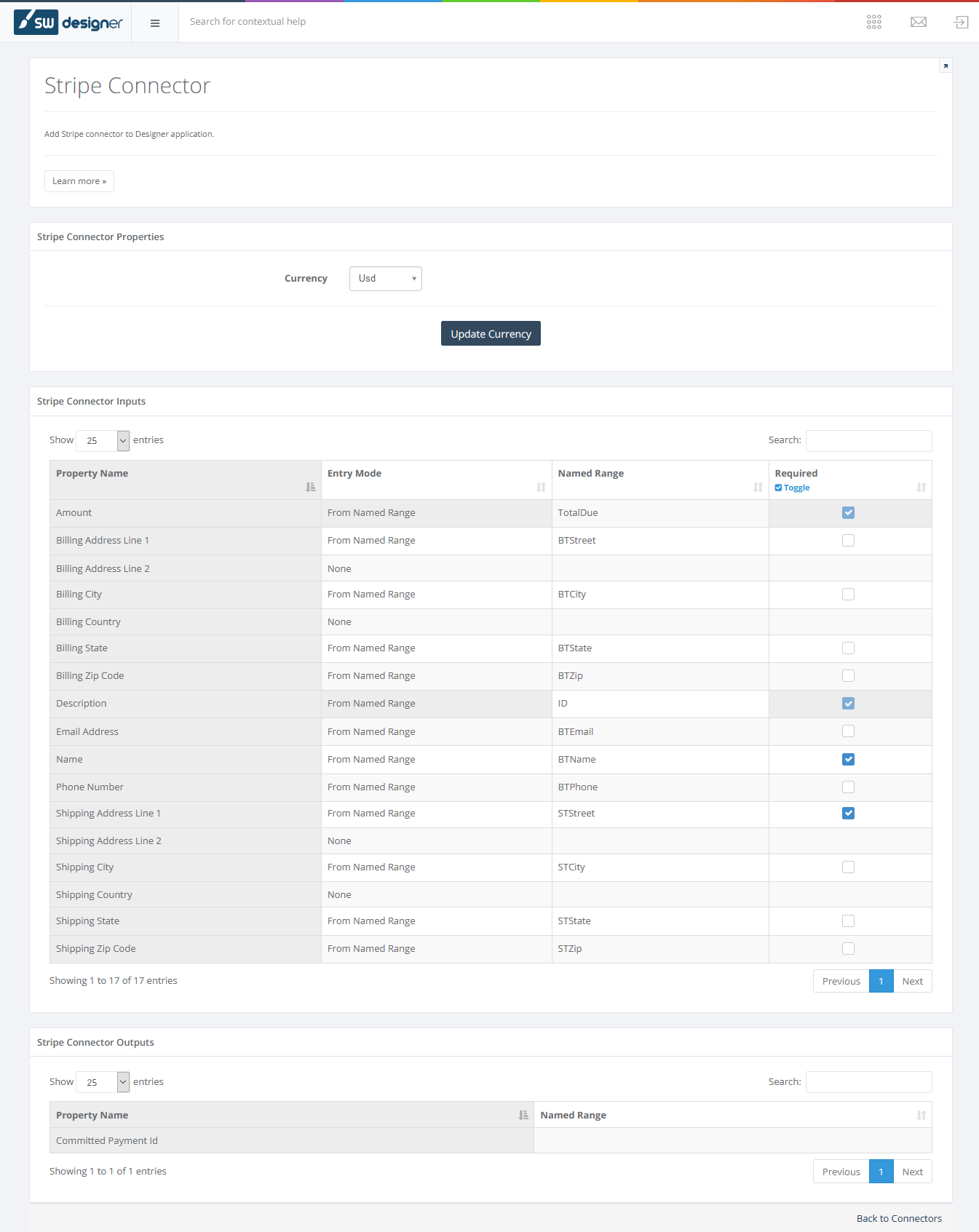Collapse the Stripe Connector header panel arrow
Viewport: 979px width, 1232px height.
pos(946,66)
